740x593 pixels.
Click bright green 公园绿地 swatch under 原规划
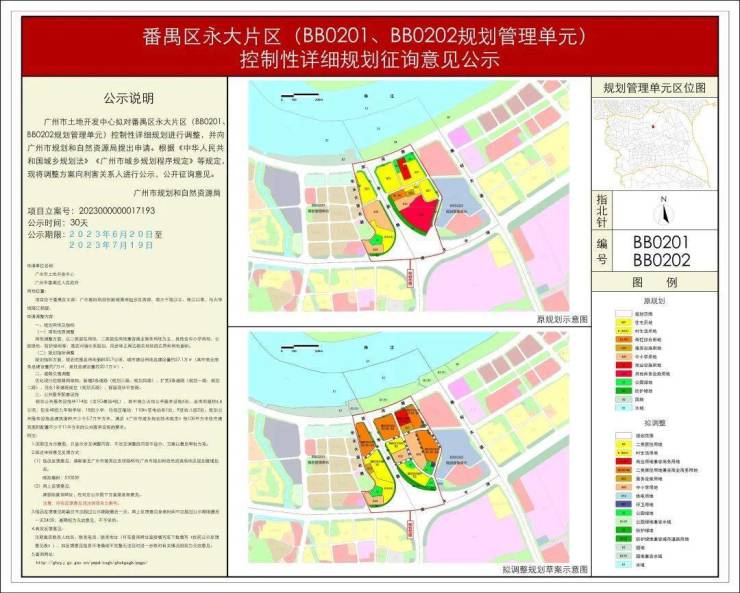623,382
